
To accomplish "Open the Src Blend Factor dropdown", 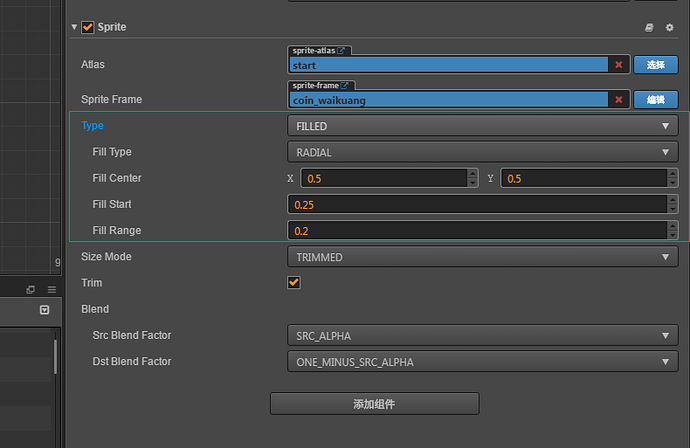I will [482, 336].
